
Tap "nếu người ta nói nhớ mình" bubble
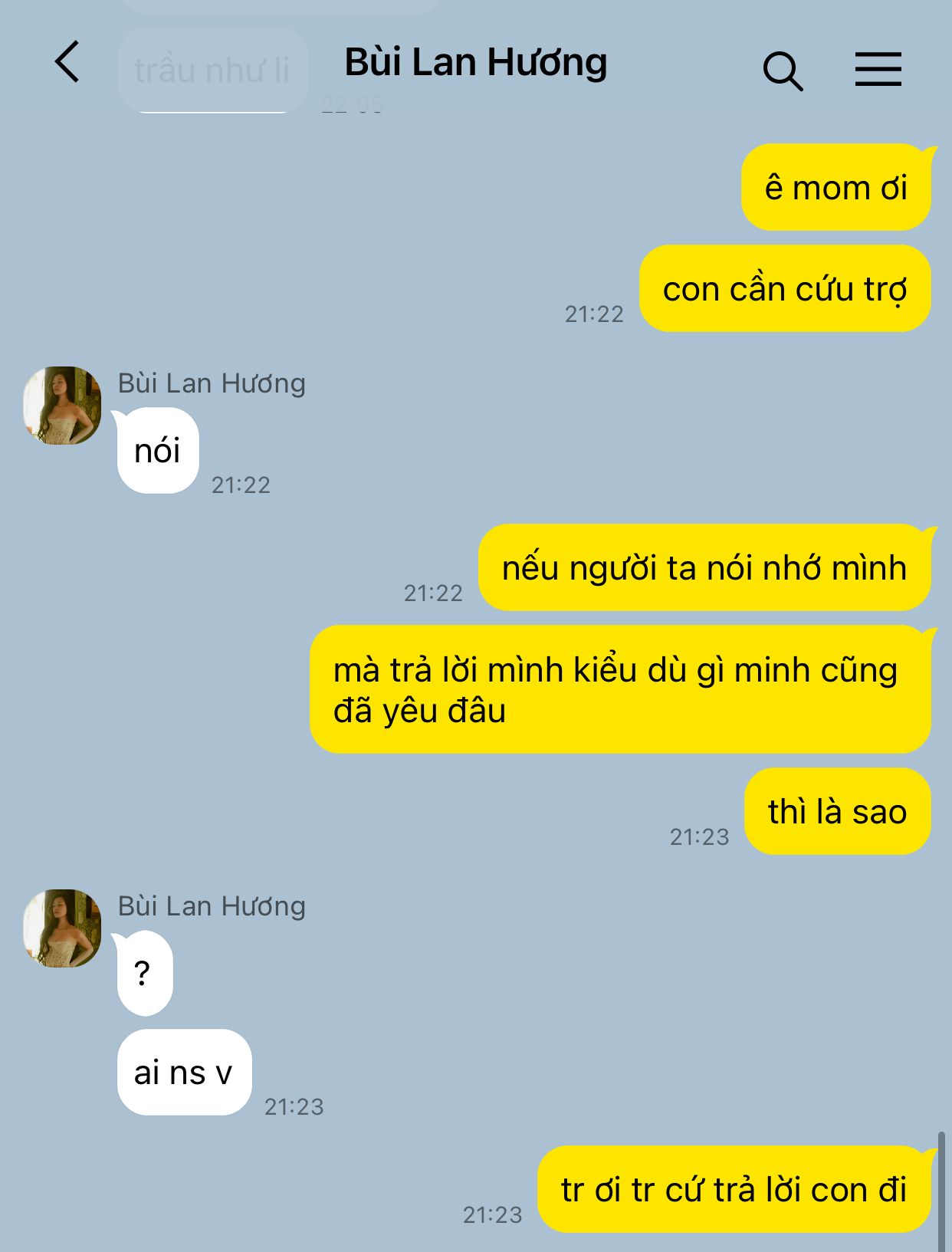point(704,568)
